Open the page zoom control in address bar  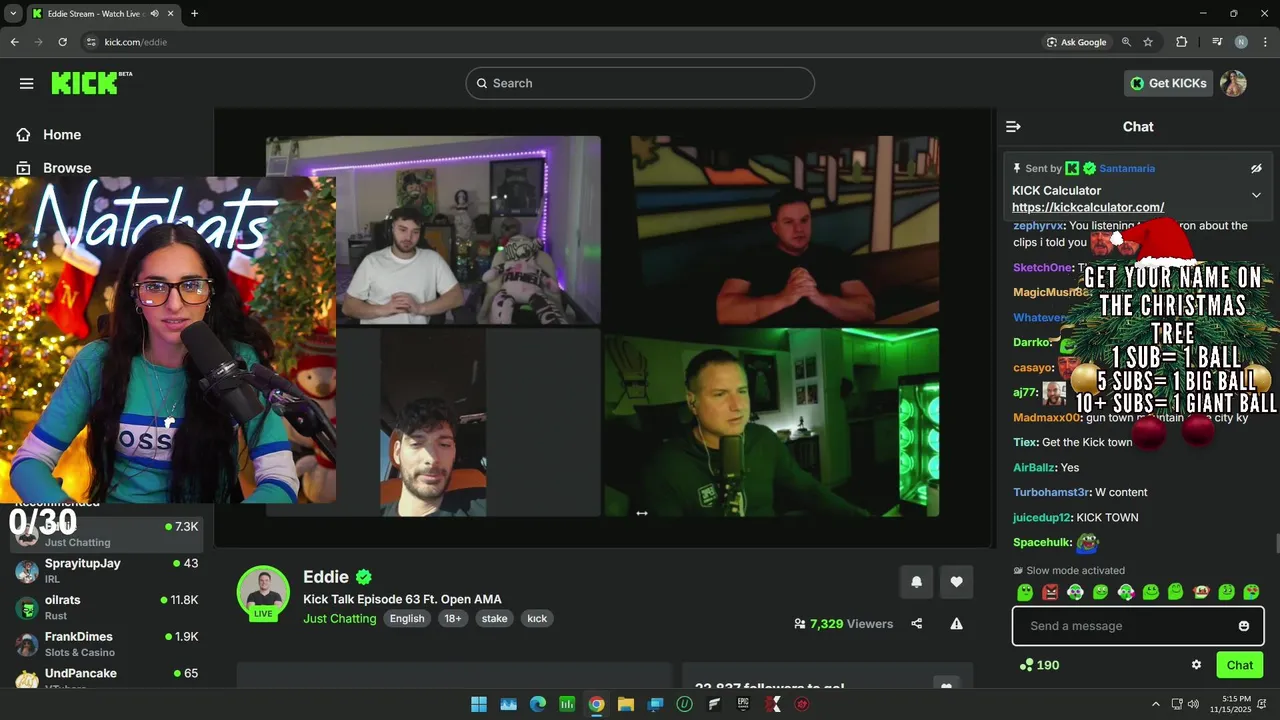pos(1126,42)
